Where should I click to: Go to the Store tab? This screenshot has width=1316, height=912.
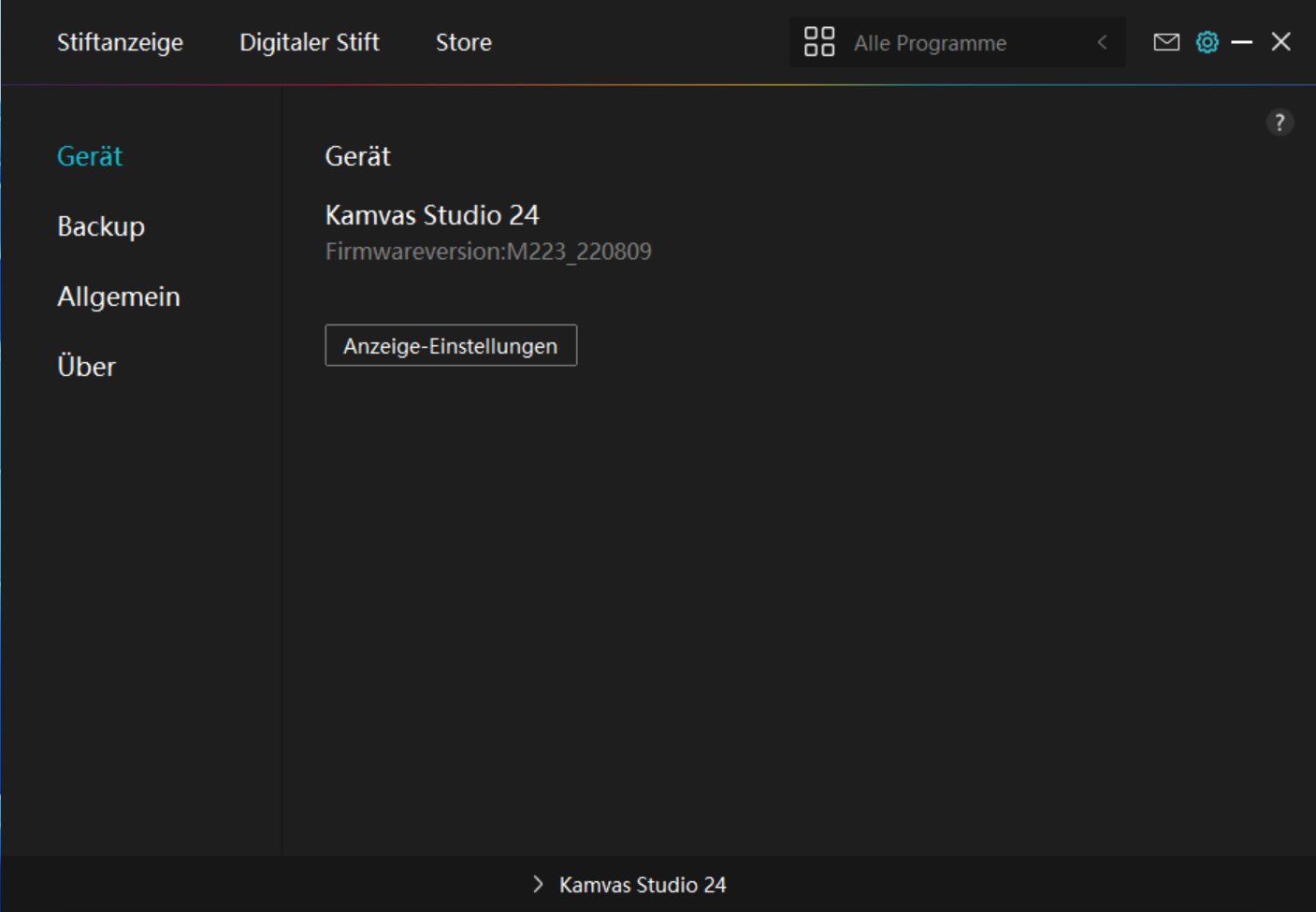pos(463,42)
